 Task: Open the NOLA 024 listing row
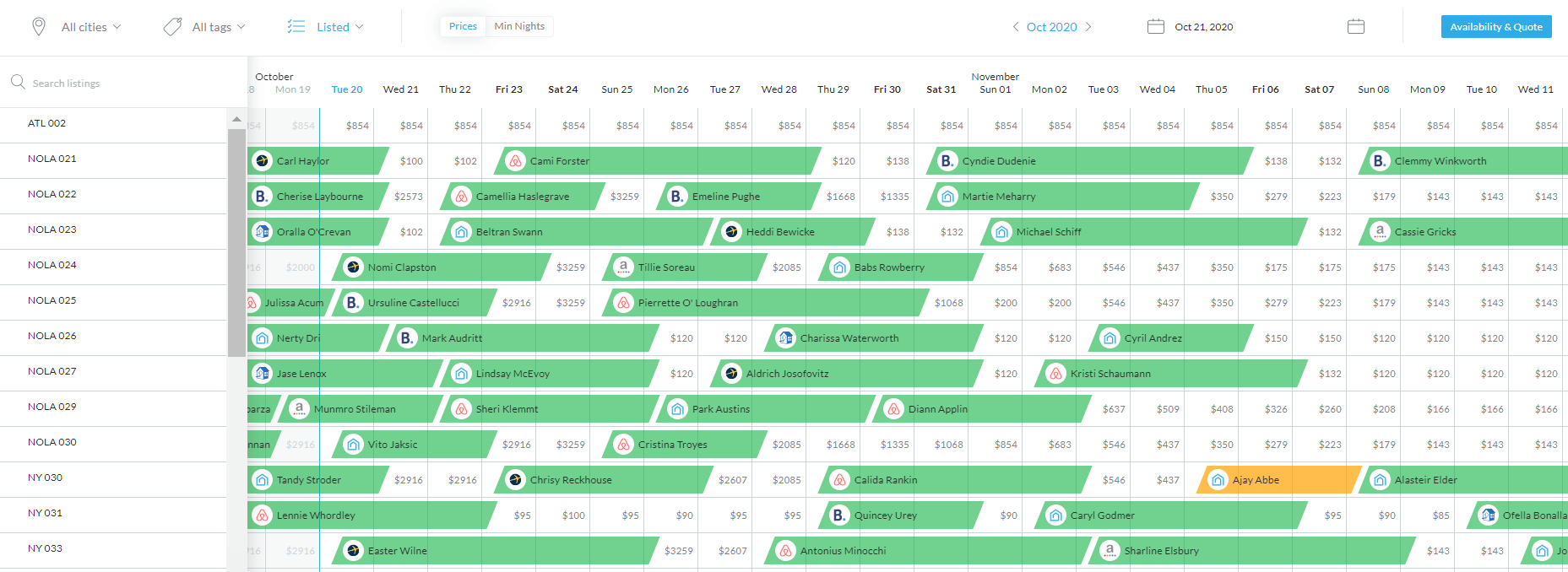[52, 265]
